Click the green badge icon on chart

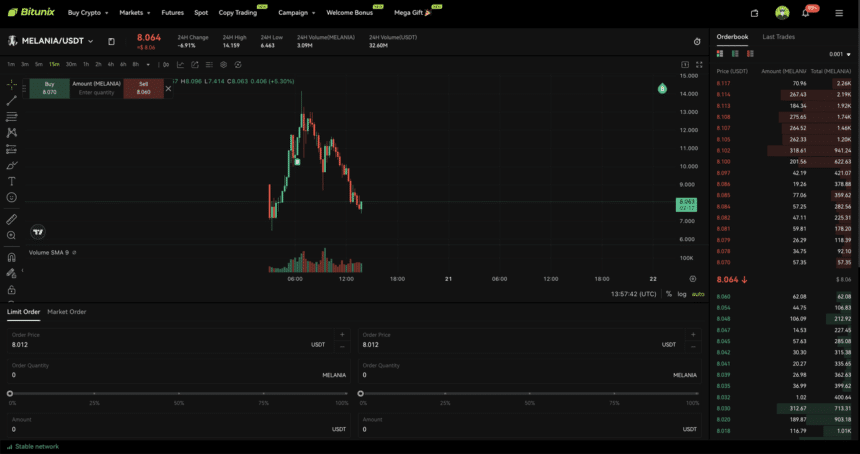662,88
